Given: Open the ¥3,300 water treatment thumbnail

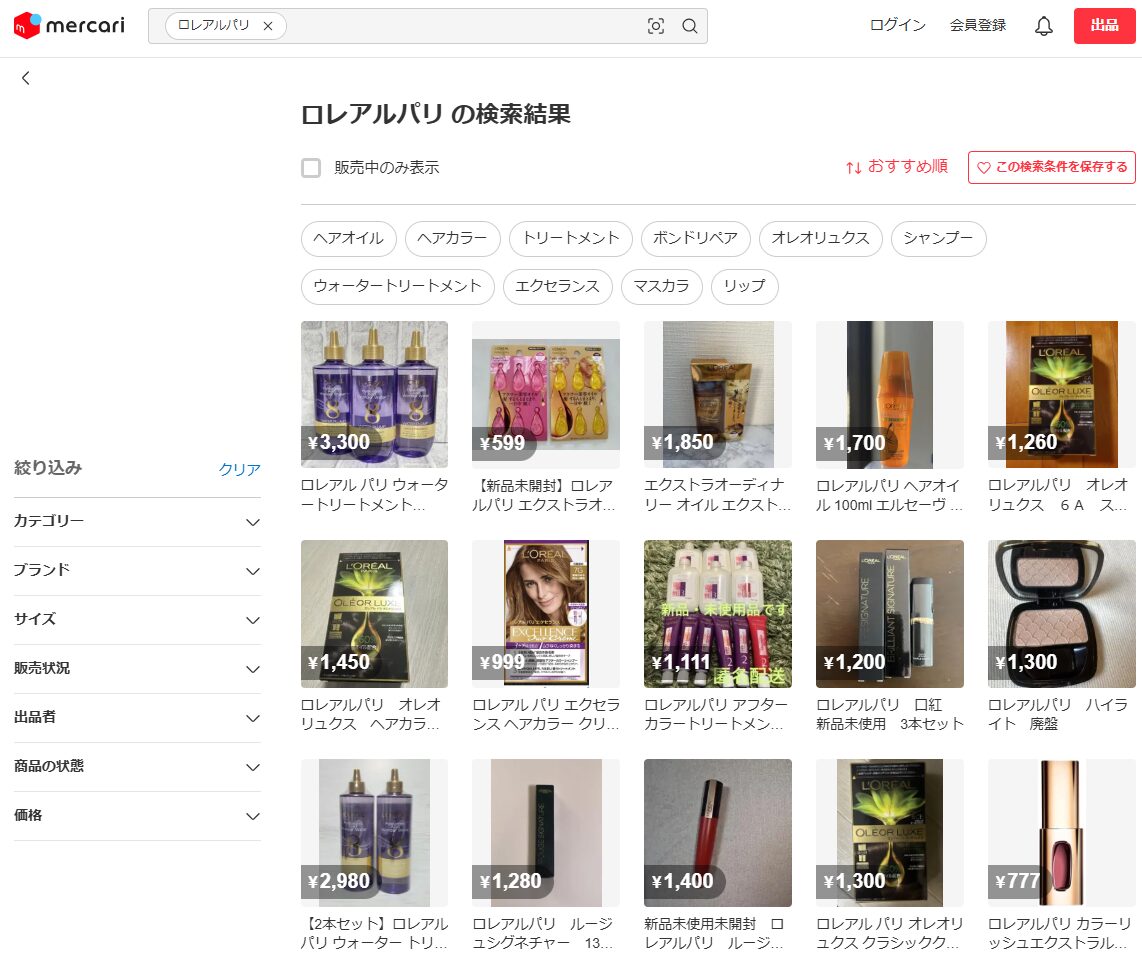Looking at the screenshot, I should (x=374, y=394).
